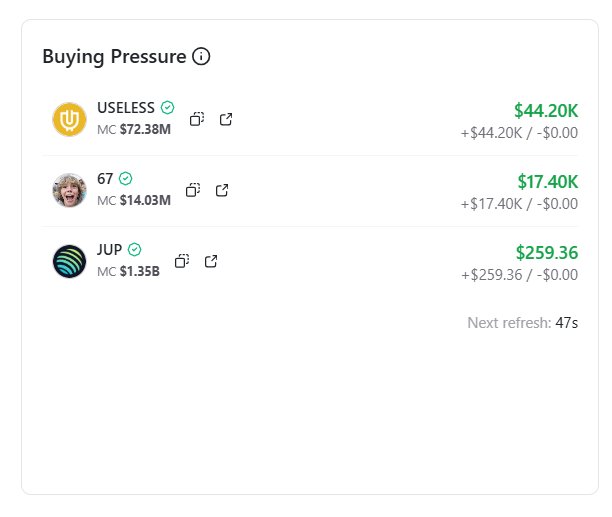Click the JUP verified checkmark badge
Viewport: 612px width, 517px height.
coord(134,249)
